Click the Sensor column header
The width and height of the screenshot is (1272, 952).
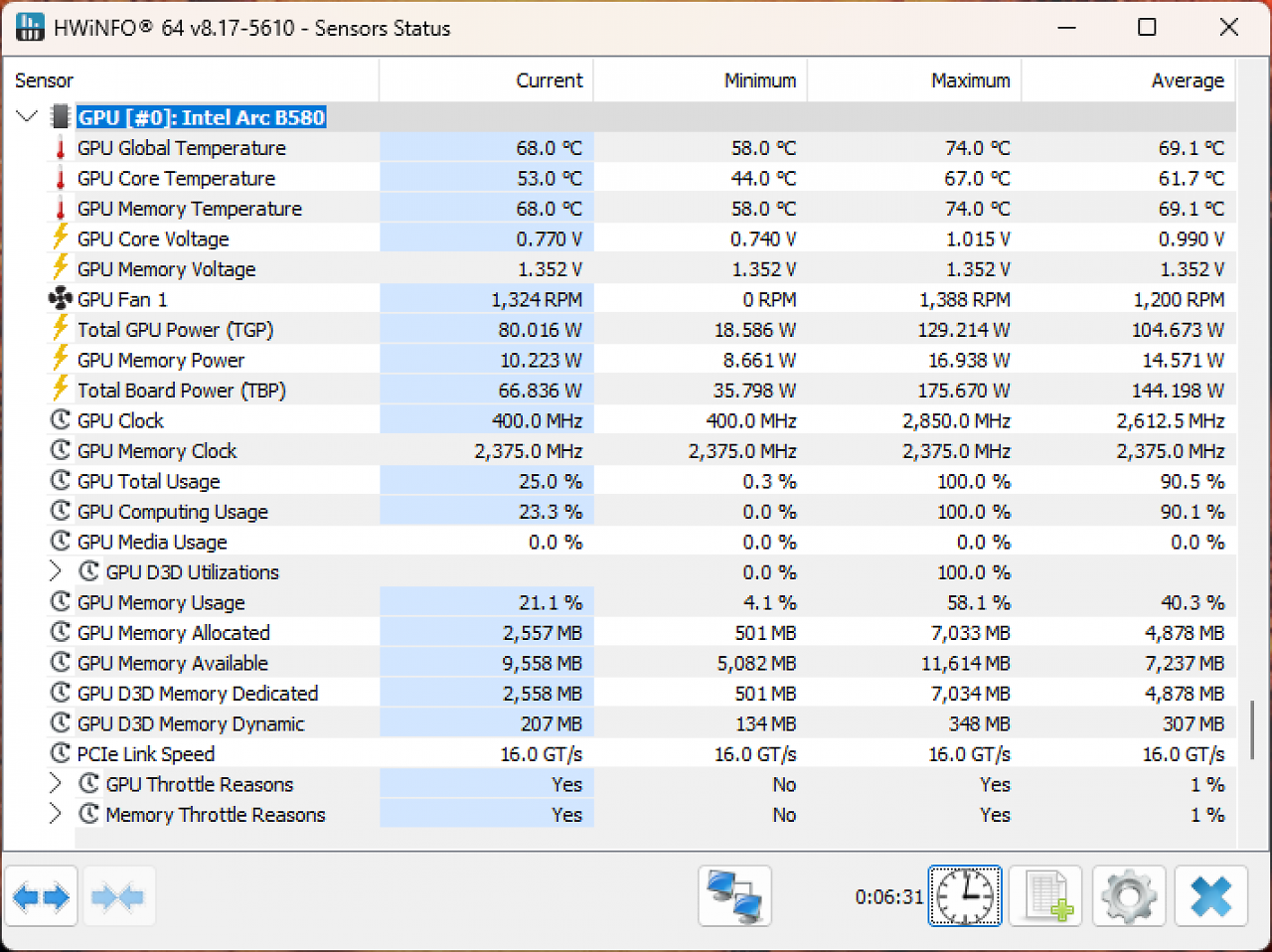[191, 80]
